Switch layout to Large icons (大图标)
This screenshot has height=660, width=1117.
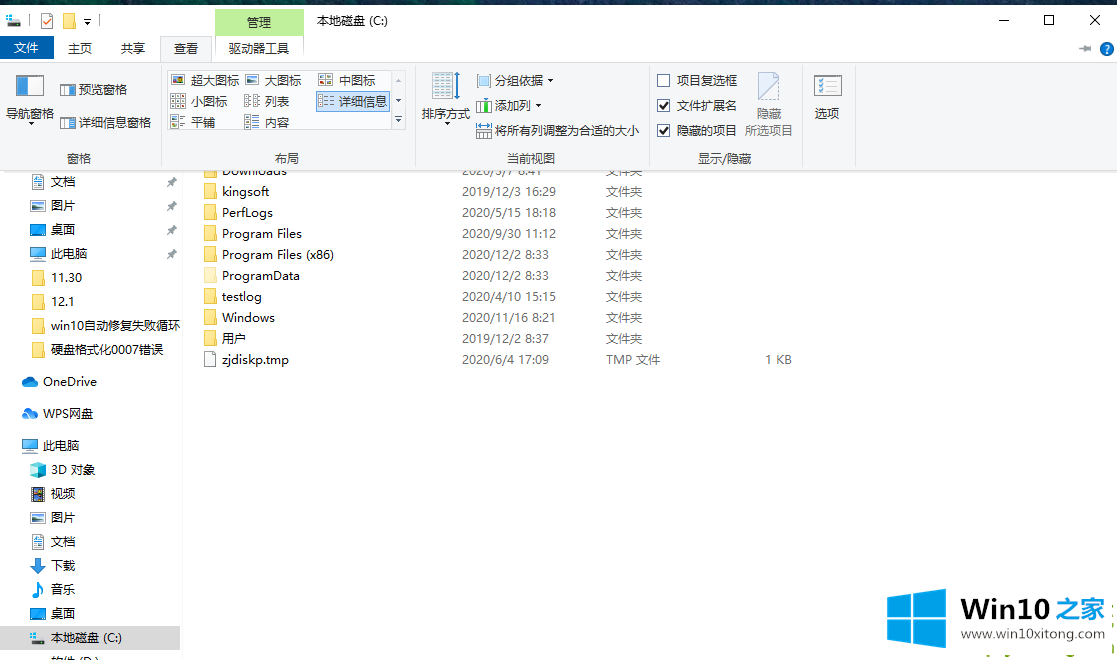coord(274,81)
